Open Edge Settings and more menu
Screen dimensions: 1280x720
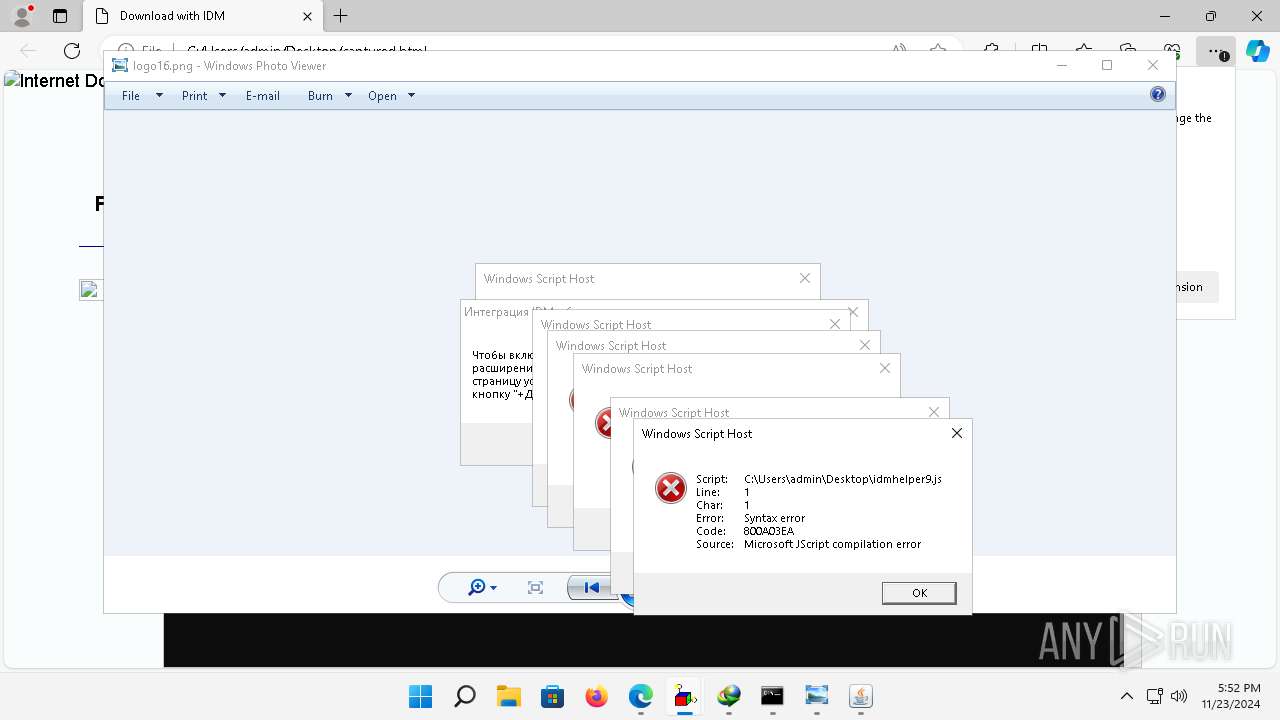click(x=1216, y=51)
